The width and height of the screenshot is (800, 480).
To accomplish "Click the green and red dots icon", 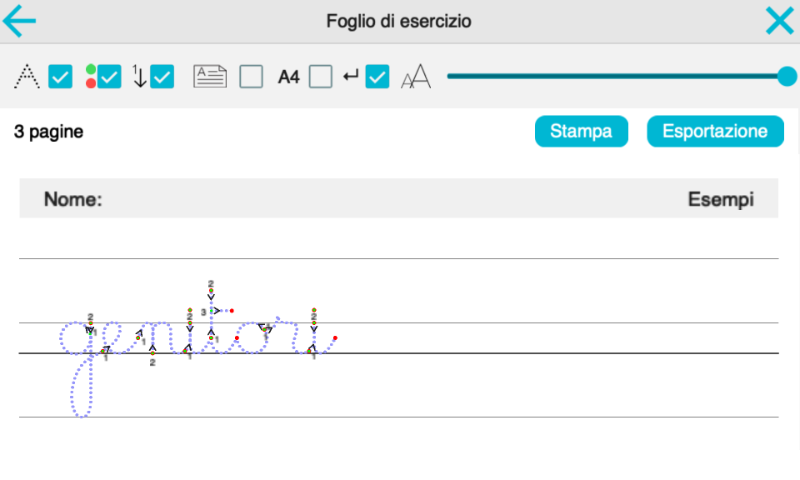I will pos(91,77).
